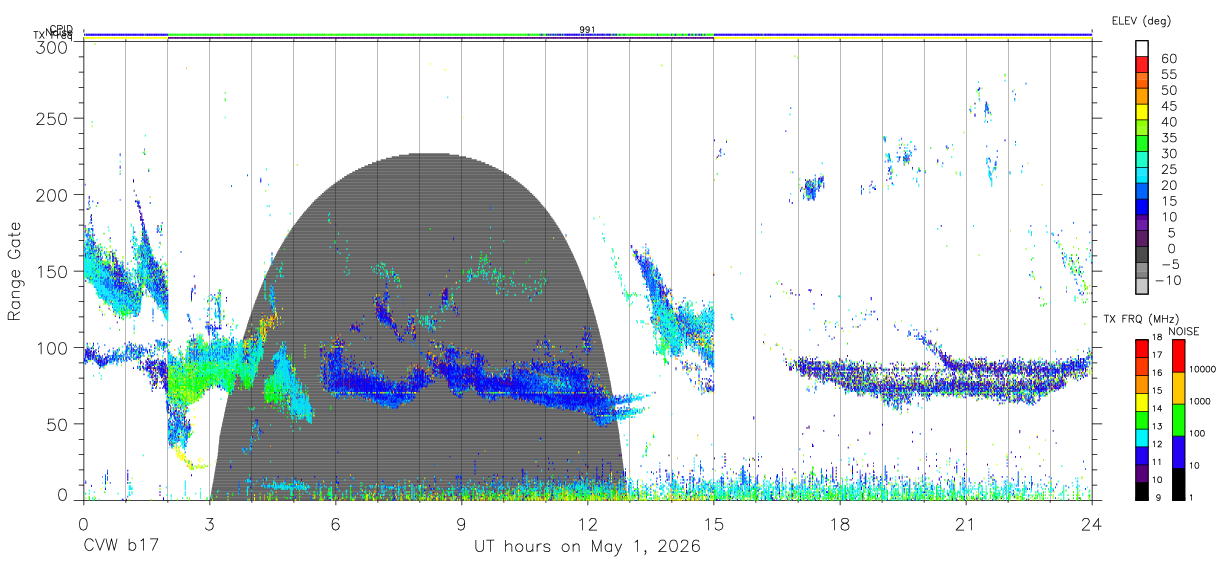Click the ELEV colorbar label "35"
The image size is (1228, 567).
point(1168,137)
